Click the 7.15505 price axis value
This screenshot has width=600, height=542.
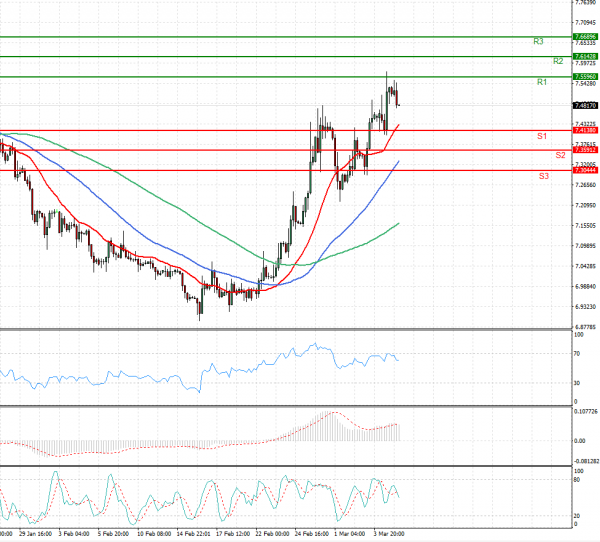585,226
